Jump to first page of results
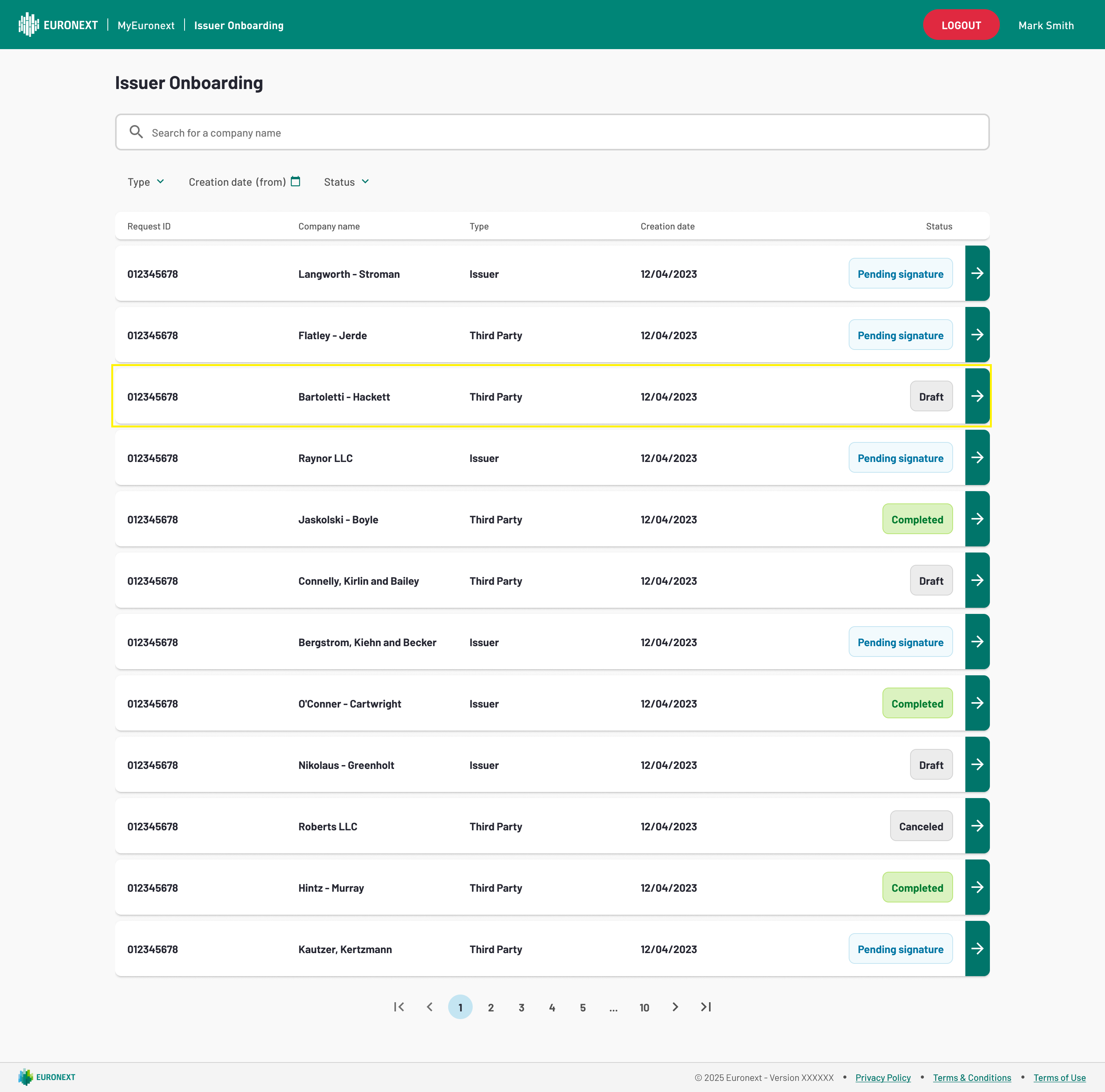 [x=399, y=1007]
